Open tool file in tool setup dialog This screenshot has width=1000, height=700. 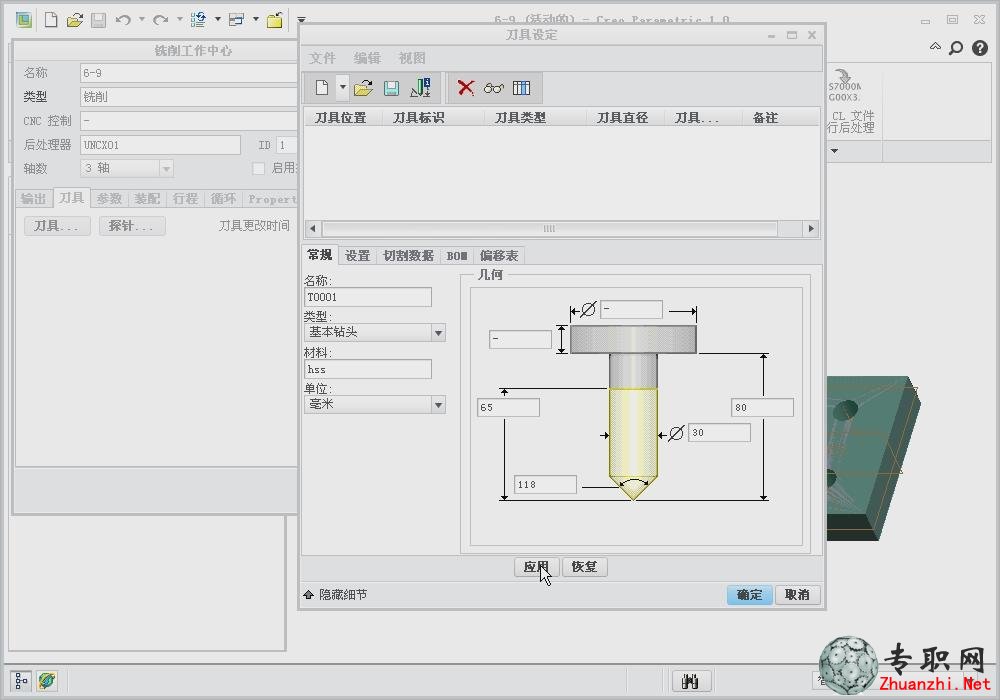364,88
